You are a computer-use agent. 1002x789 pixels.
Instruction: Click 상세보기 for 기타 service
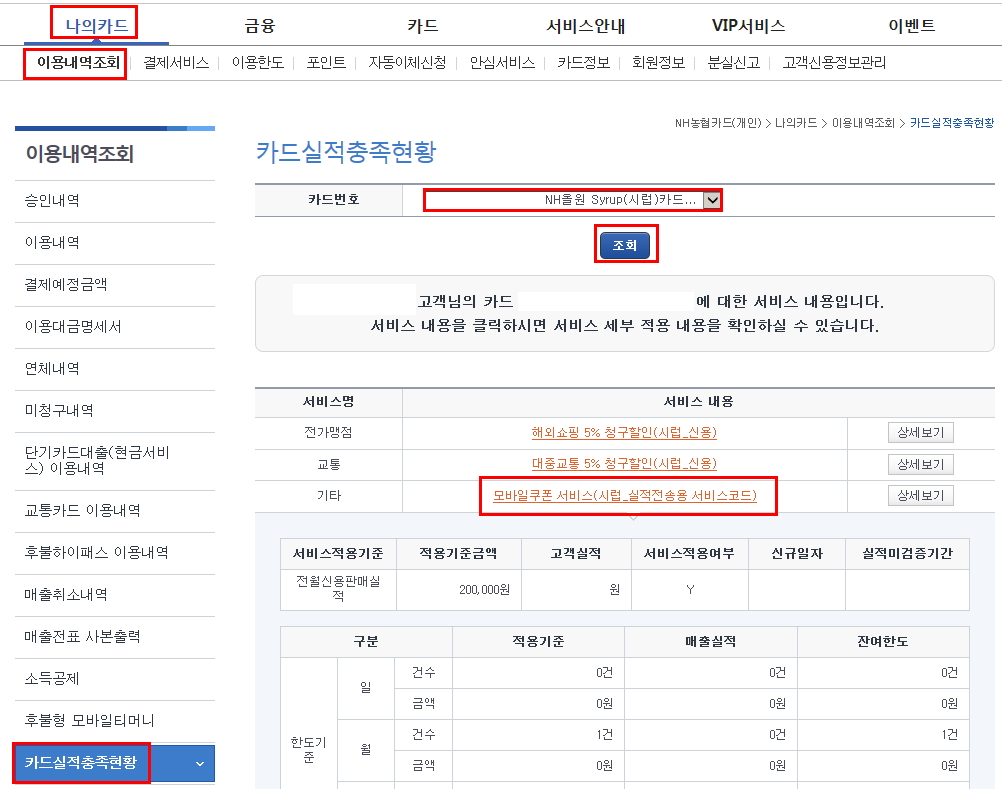(920, 496)
